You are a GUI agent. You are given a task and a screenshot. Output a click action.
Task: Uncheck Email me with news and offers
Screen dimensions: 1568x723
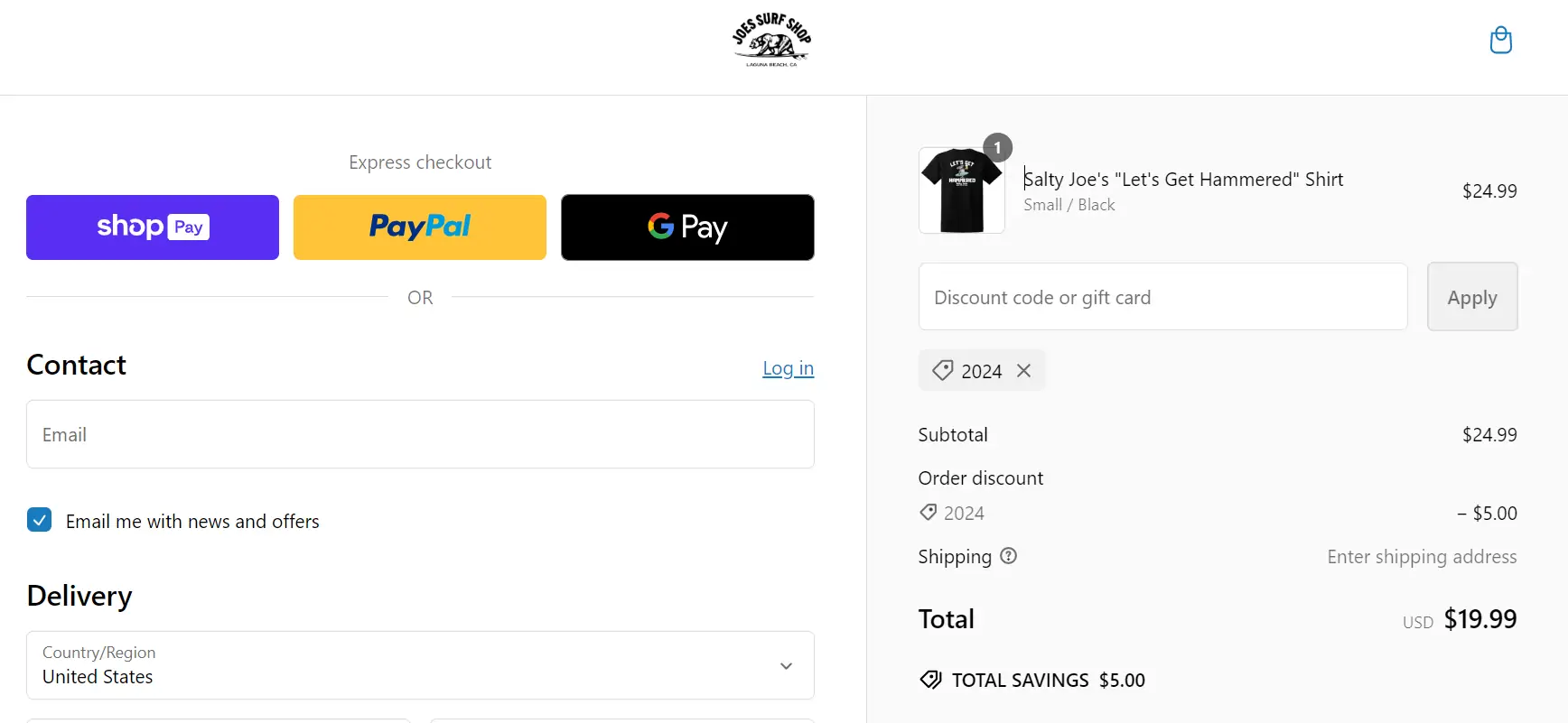click(x=40, y=520)
